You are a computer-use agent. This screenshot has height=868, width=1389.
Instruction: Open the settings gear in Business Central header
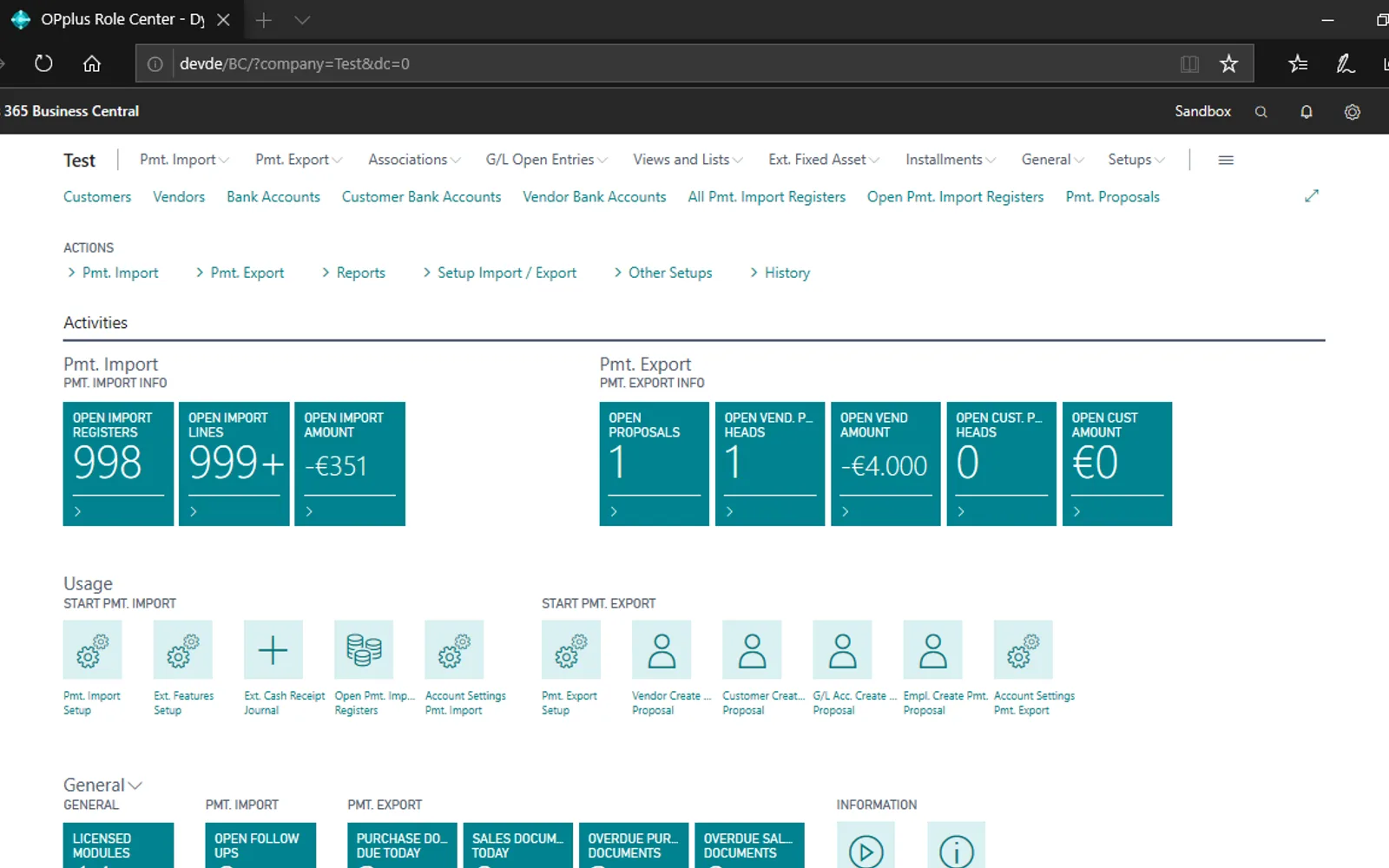tap(1352, 112)
